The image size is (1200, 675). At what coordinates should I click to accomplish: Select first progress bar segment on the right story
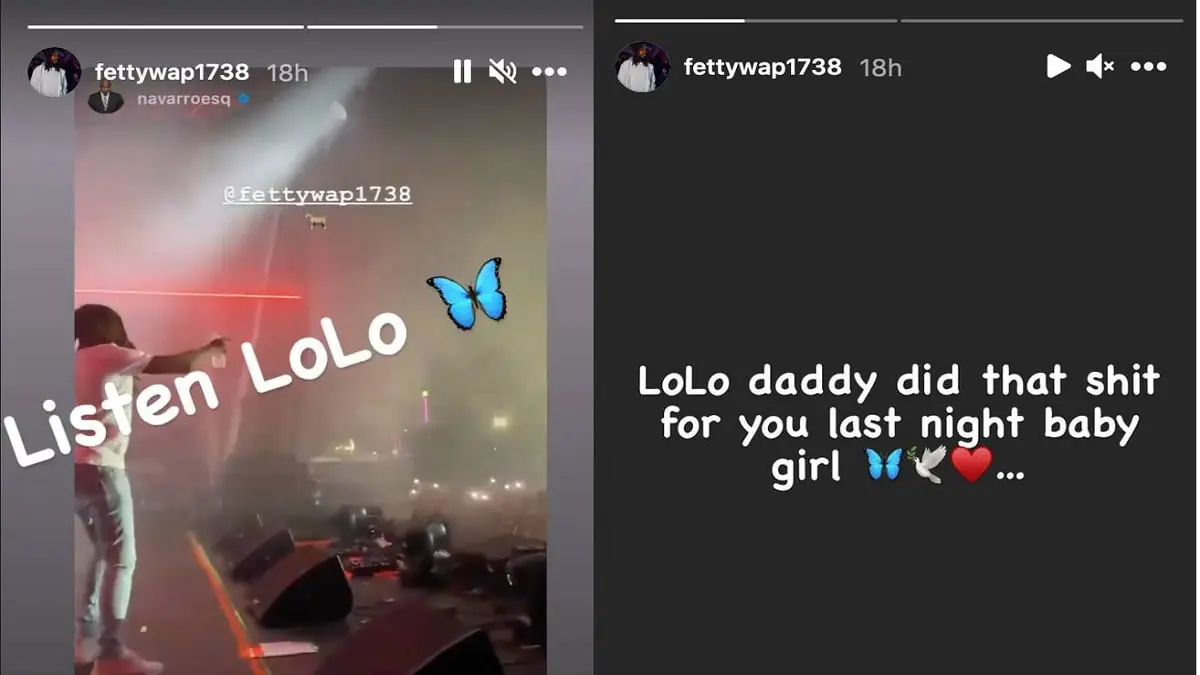point(756,20)
